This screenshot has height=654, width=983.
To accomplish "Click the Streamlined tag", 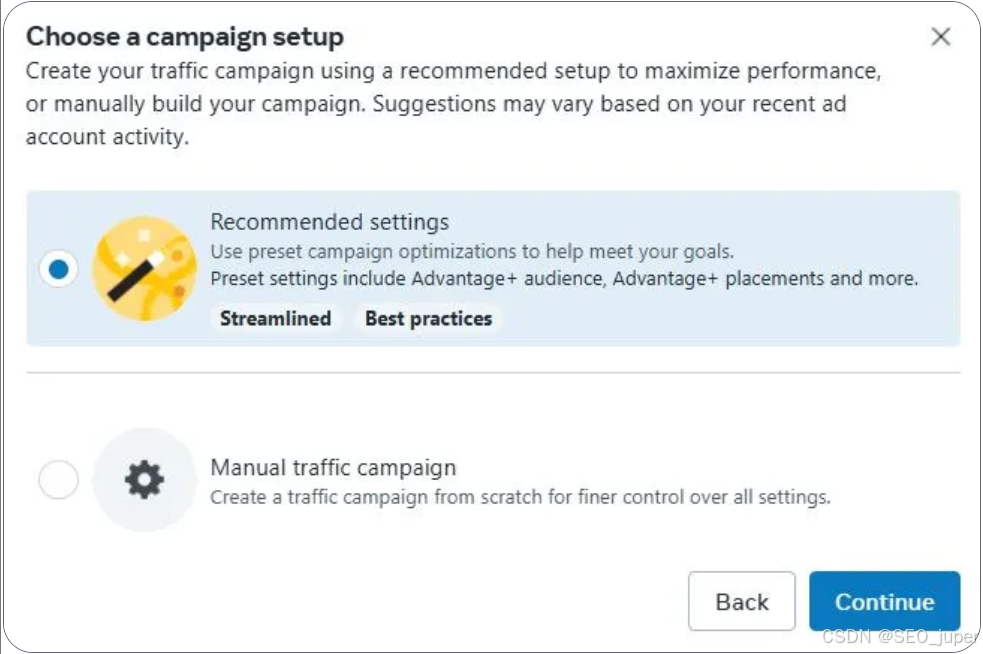I will click(275, 319).
